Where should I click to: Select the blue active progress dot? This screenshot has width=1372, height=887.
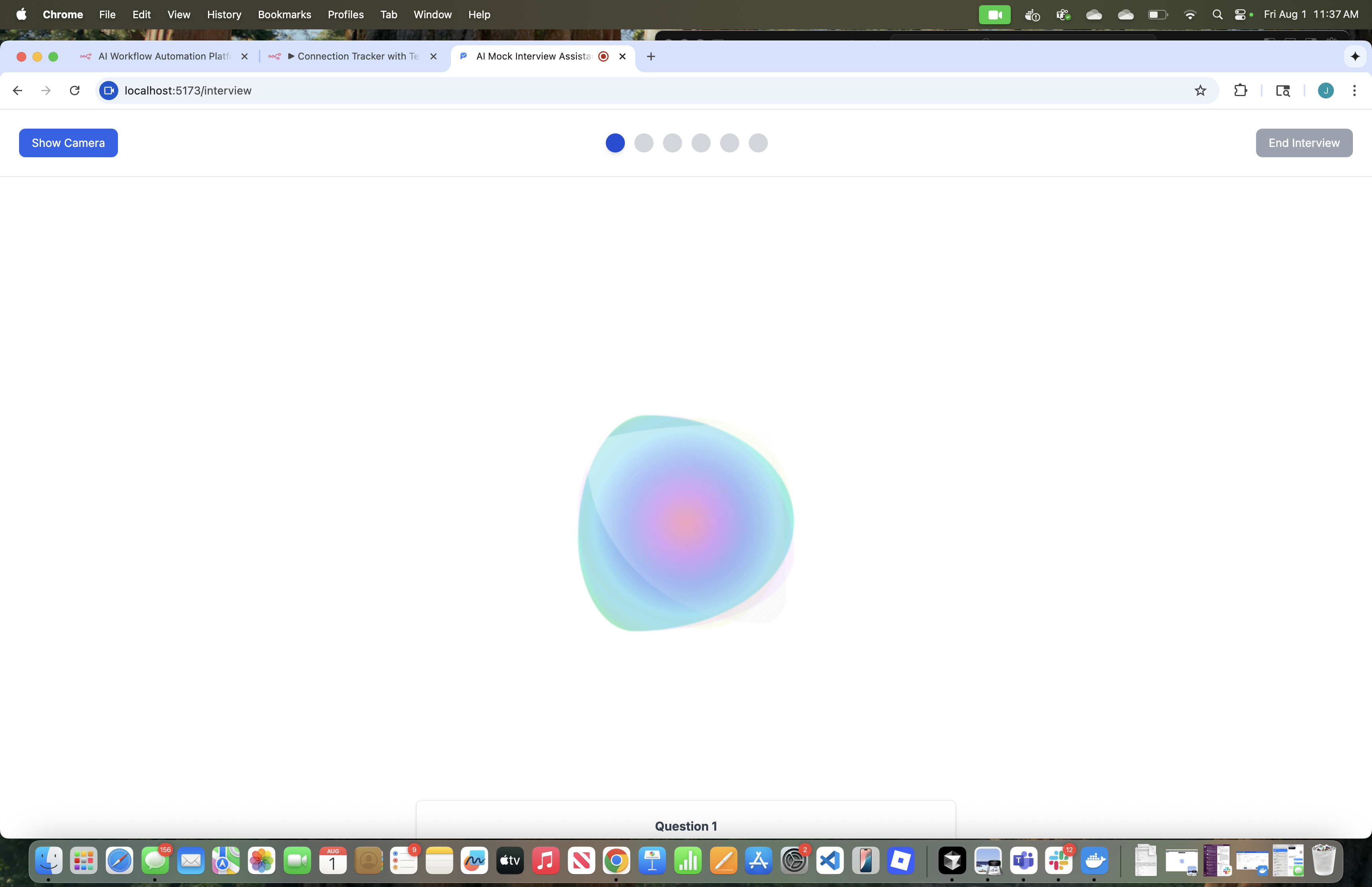(615, 143)
